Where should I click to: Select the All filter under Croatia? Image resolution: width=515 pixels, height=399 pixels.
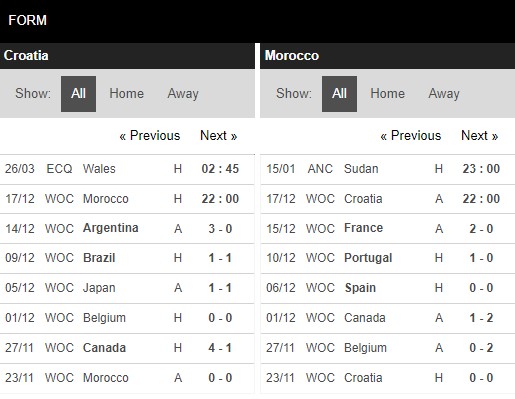pos(78,94)
